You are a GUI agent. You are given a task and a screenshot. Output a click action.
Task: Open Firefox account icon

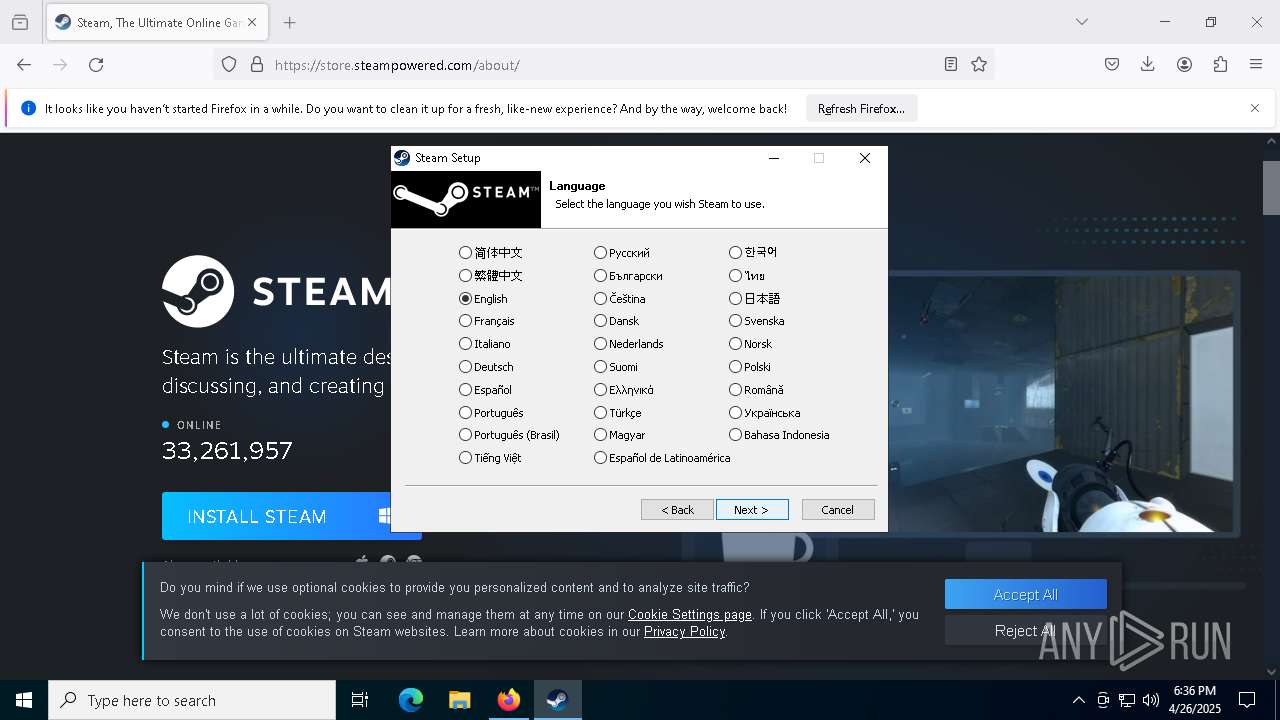tap(1184, 64)
